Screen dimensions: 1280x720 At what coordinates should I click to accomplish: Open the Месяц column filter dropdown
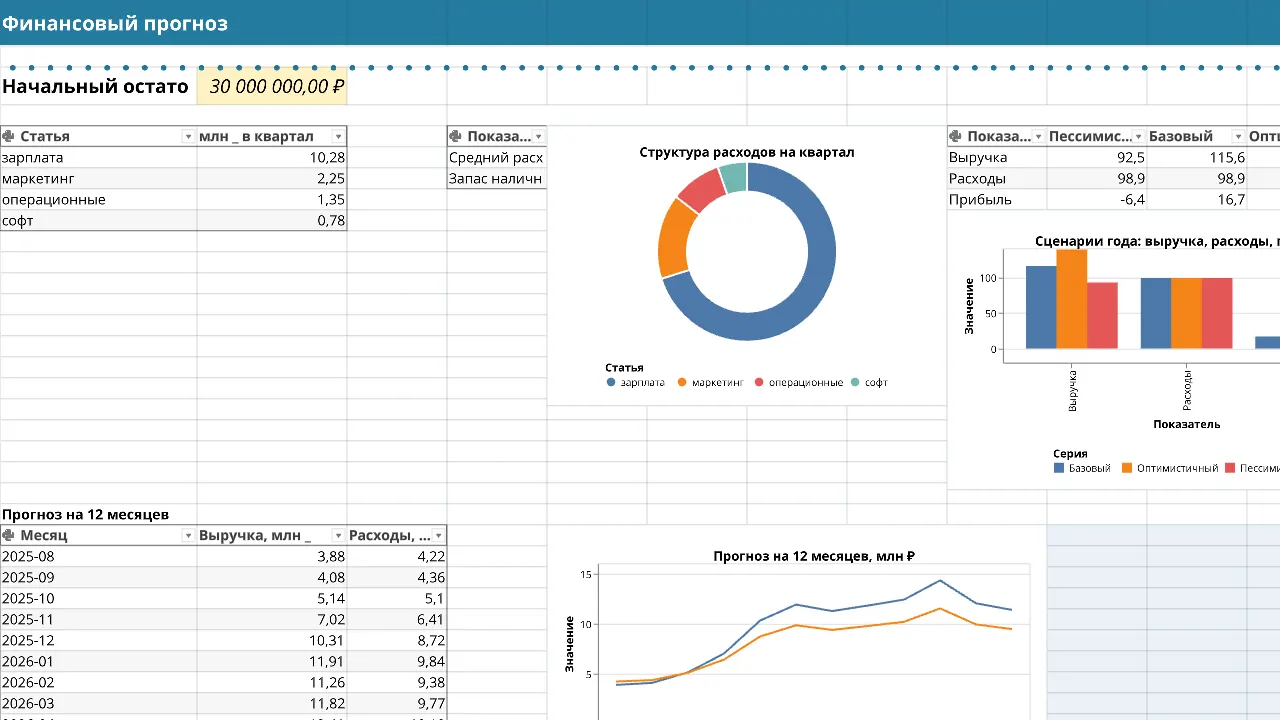187,535
